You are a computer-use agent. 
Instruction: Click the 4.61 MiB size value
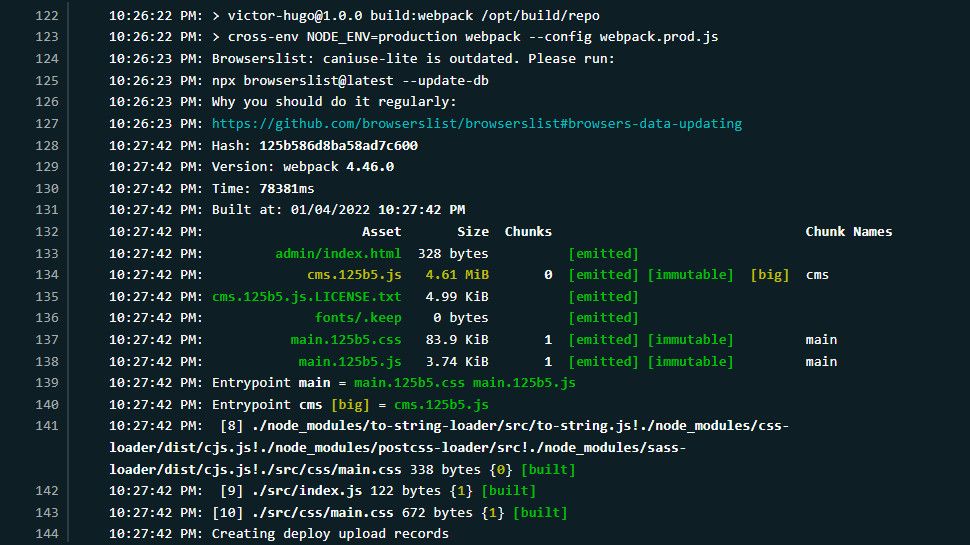tap(457, 275)
